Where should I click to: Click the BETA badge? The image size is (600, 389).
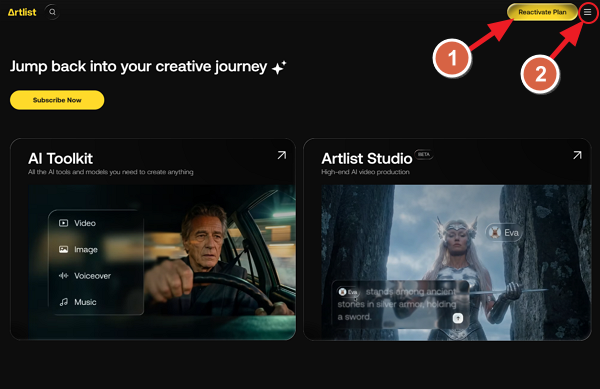click(424, 154)
